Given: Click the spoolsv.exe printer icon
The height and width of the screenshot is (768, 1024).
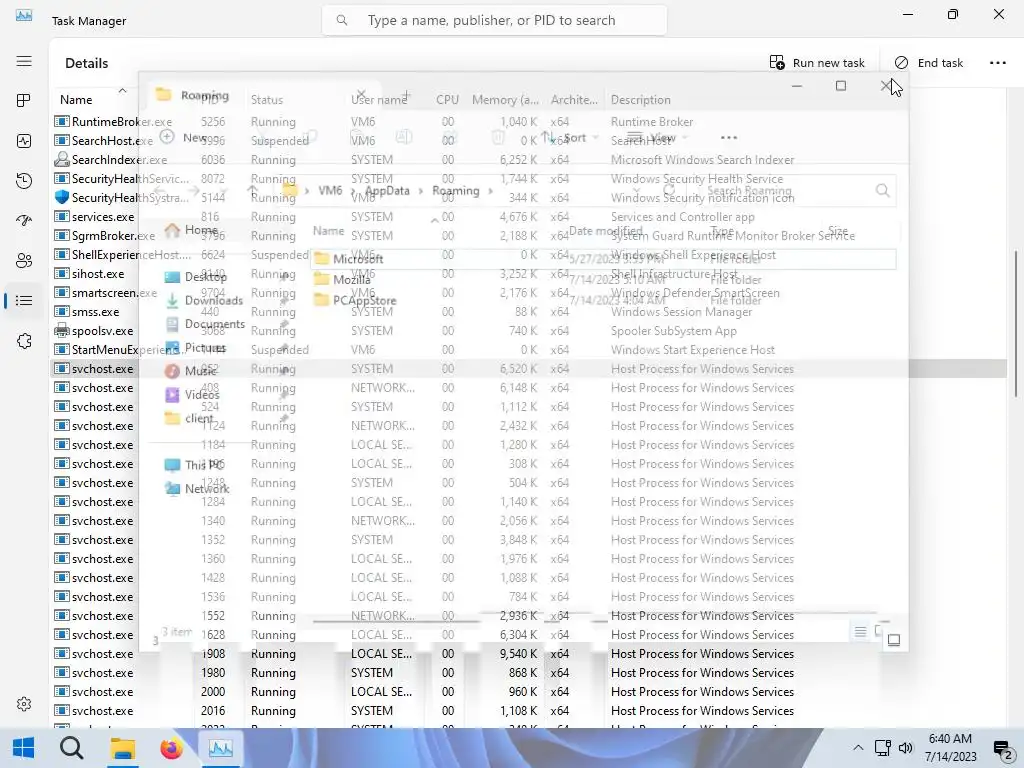Looking at the screenshot, I should 61,330.
